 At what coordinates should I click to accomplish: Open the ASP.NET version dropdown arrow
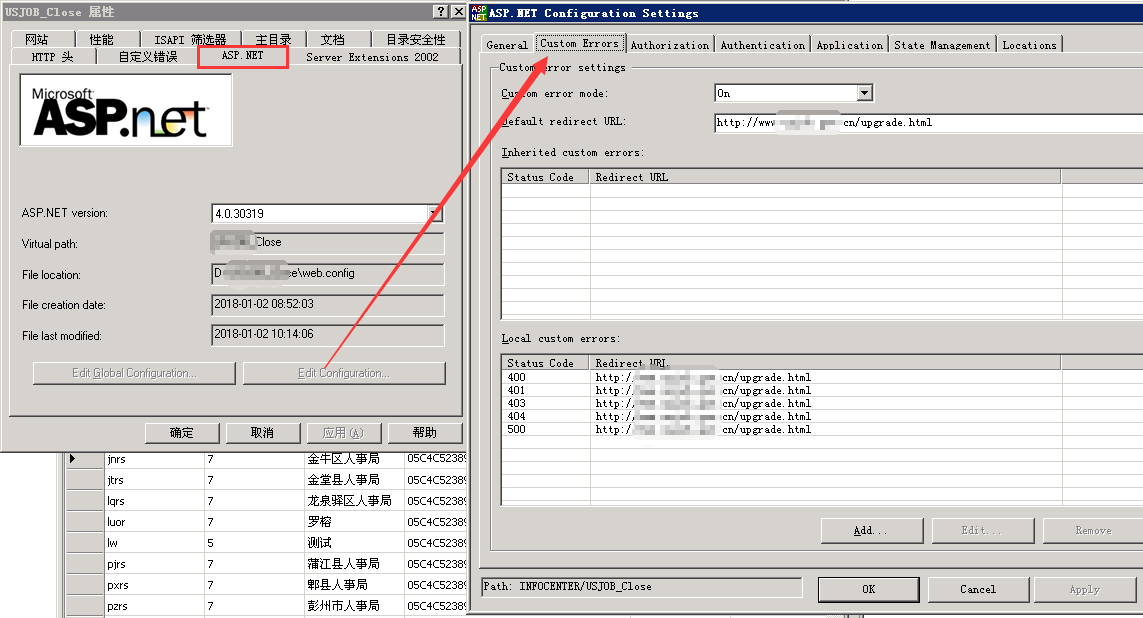[x=434, y=214]
